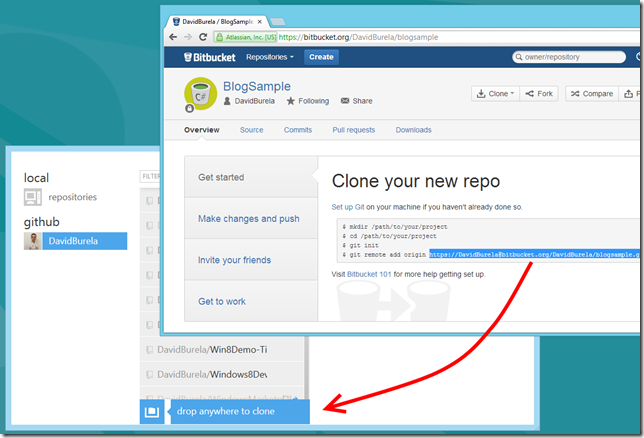644x438 pixels.
Task: Click drop anywhere to clone banner
Action: pos(240,412)
